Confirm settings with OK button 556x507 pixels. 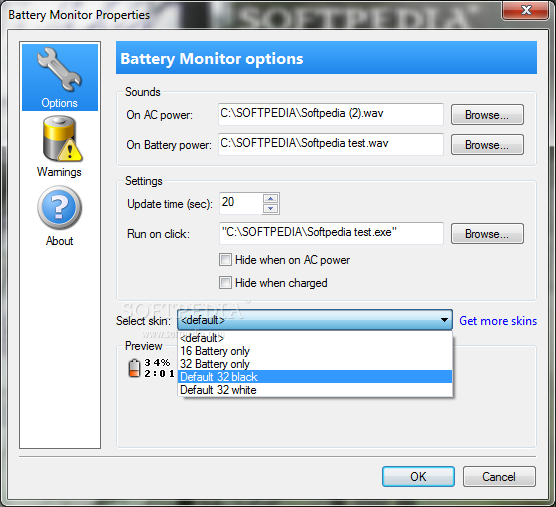pyautogui.click(x=418, y=477)
